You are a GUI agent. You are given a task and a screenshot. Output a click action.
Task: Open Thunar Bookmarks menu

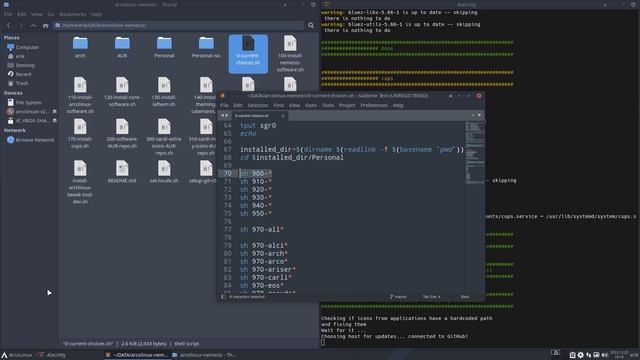[73, 14]
